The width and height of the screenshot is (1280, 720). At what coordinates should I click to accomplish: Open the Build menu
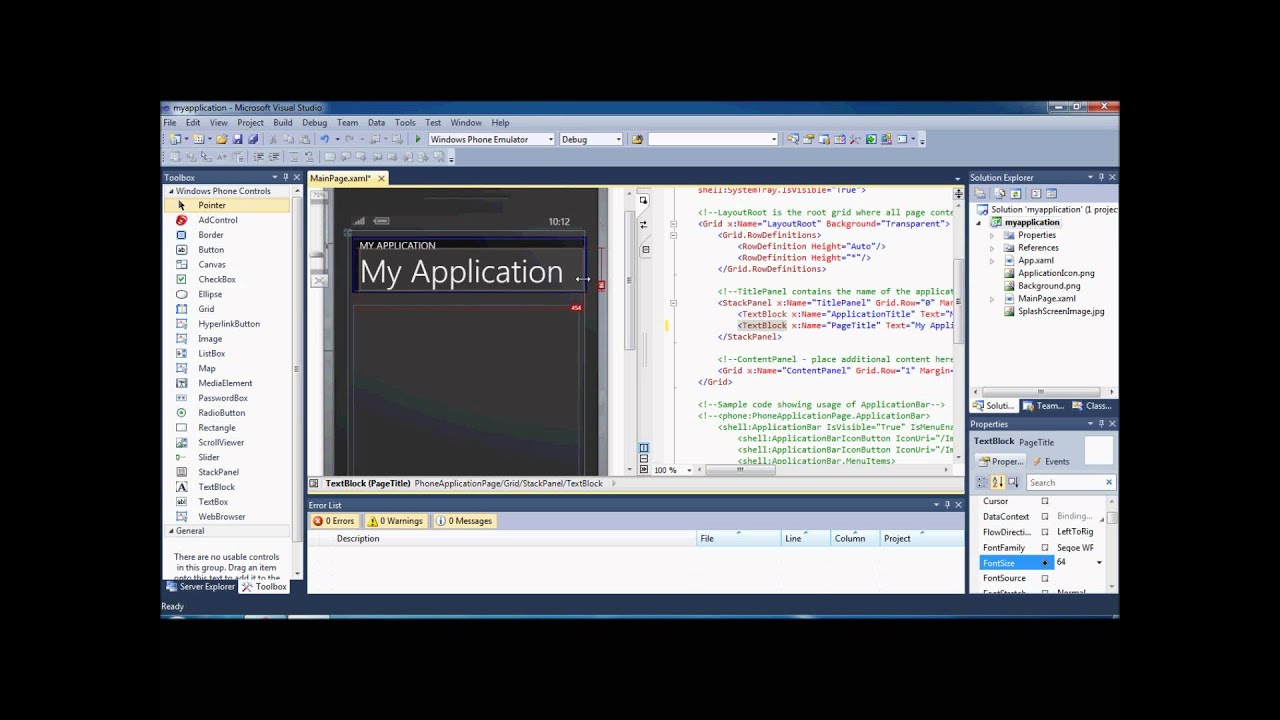(283, 123)
